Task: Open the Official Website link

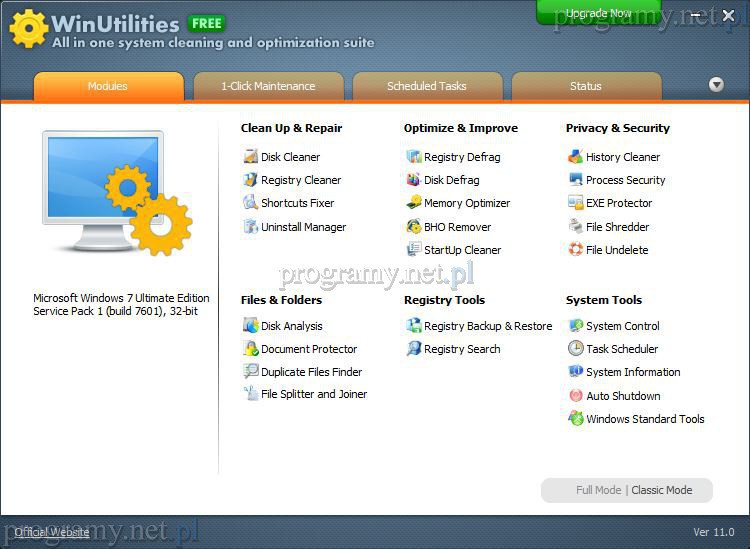Action: click(x=52, y=532)
